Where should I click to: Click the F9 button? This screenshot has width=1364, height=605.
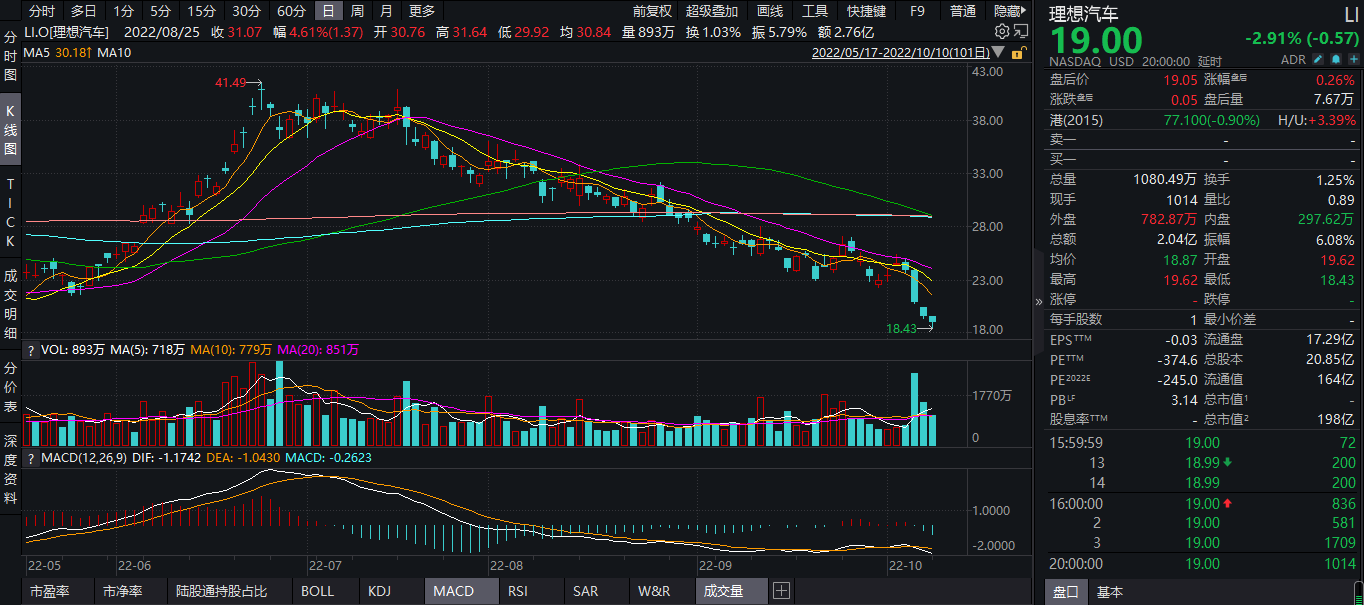coord(917,11)
